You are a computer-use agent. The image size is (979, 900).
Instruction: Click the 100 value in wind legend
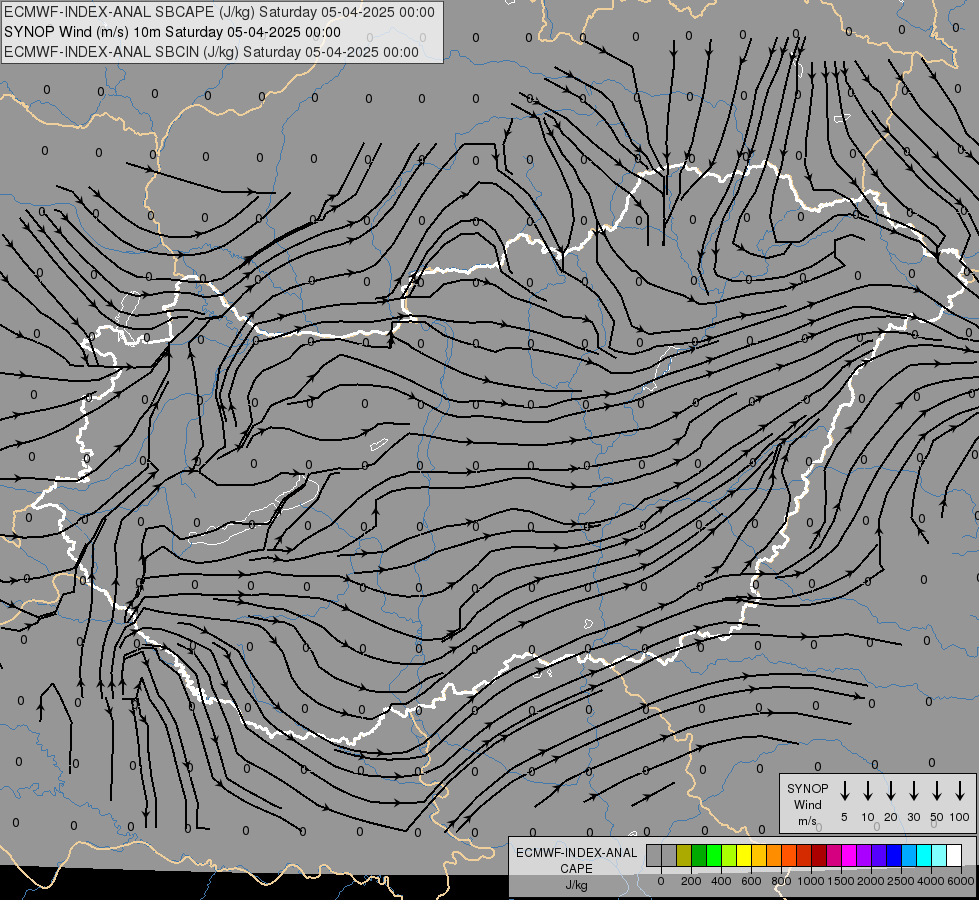[960, 817]
